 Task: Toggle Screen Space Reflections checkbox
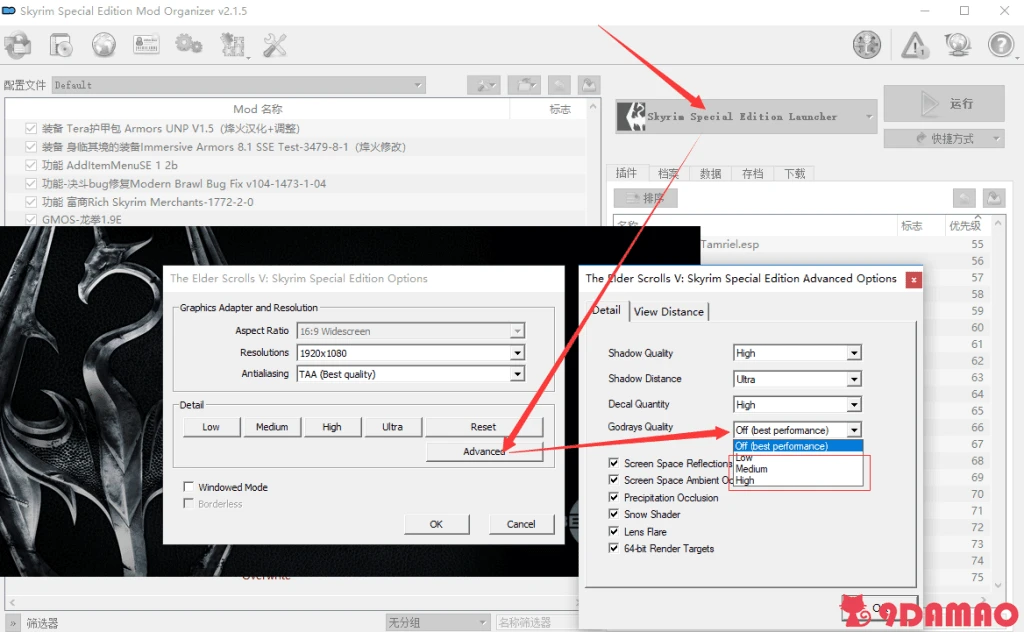tap(613, 462)
